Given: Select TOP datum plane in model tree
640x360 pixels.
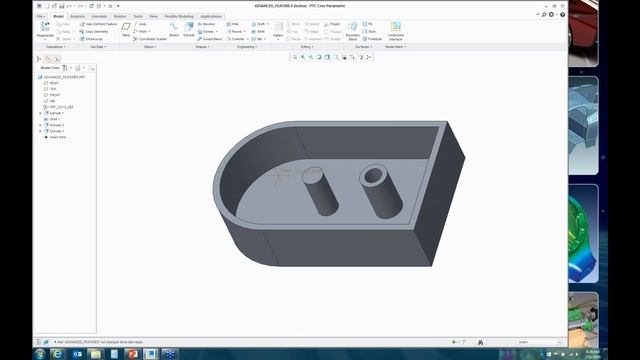Looking at the screenshot, I should click(x=50, y=89).
